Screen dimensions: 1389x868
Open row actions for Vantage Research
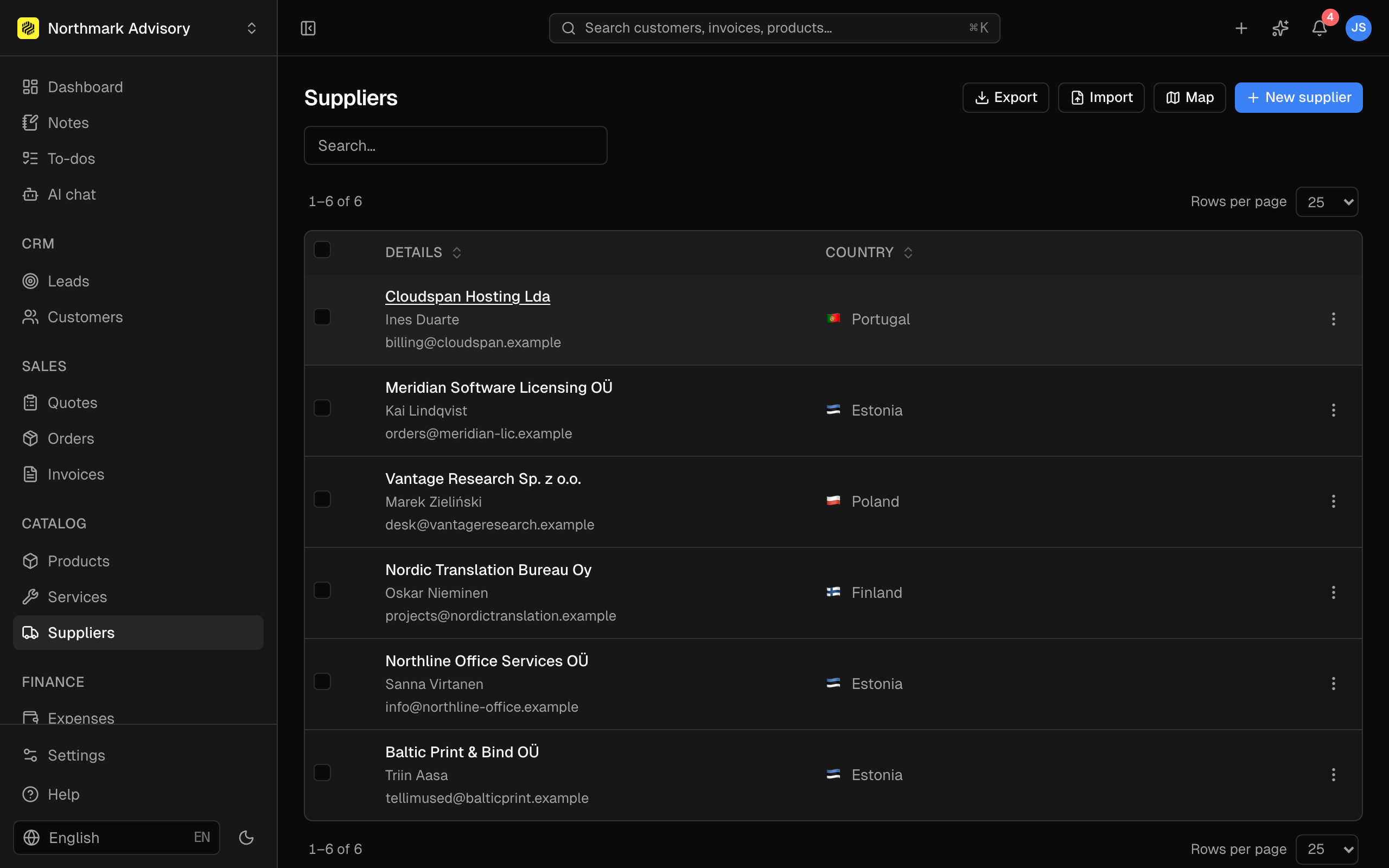1333,501
